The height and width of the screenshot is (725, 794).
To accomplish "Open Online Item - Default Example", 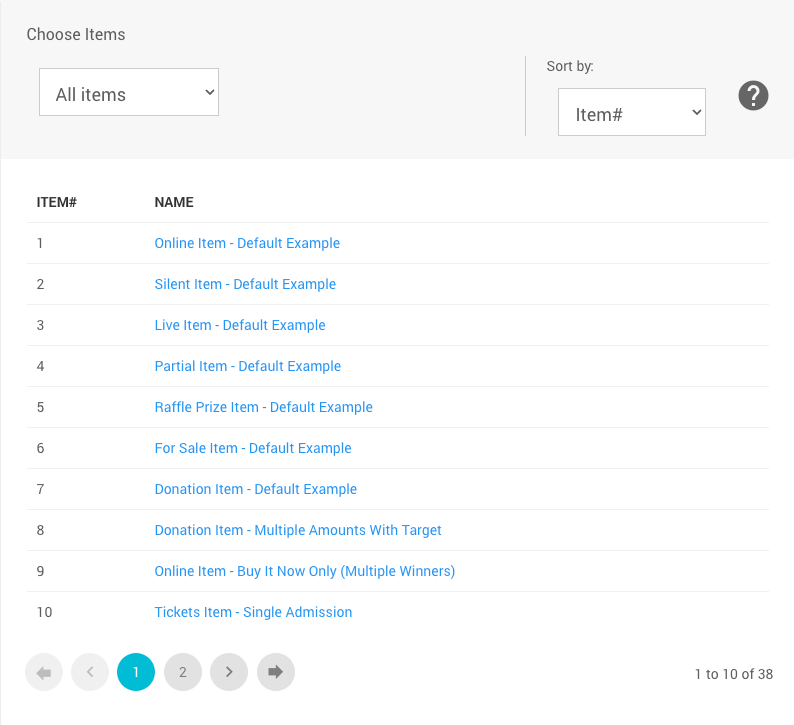I will pyautogui.click(x=247, y=243).
